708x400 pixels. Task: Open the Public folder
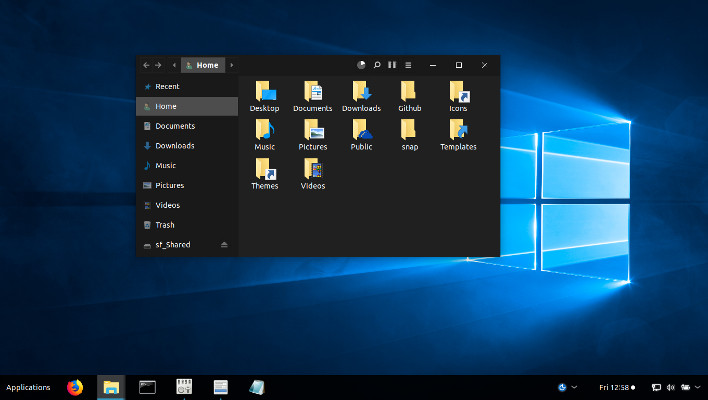click(361, 135)
